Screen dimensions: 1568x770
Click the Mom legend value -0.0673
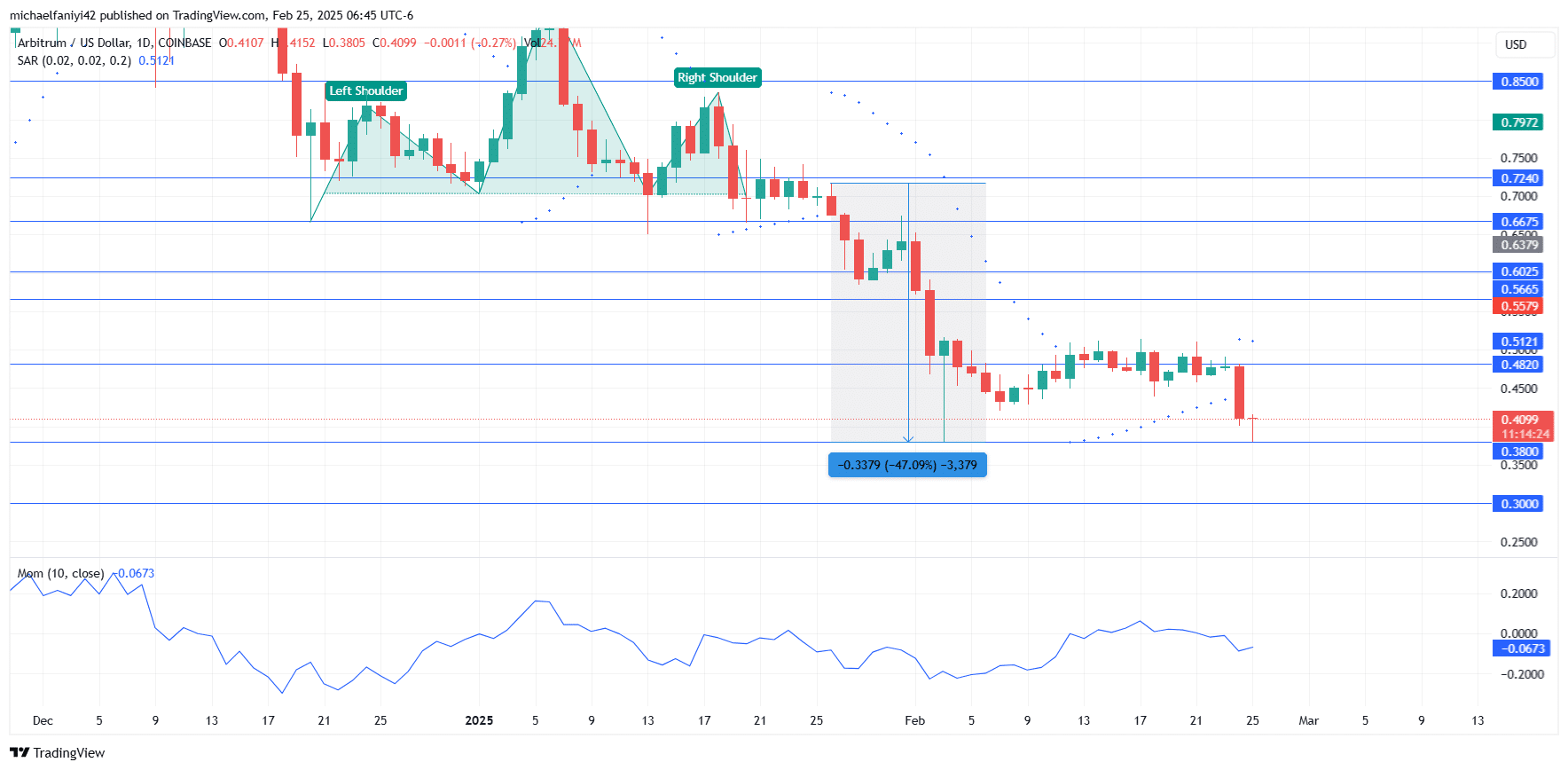pyautogui.click(x=134, y=573)
